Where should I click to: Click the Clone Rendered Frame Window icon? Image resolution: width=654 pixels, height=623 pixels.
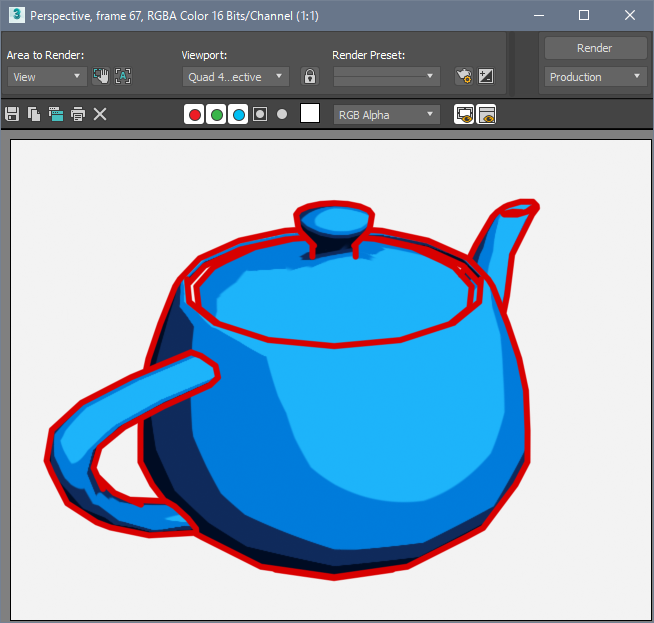(x=56, y=114)
